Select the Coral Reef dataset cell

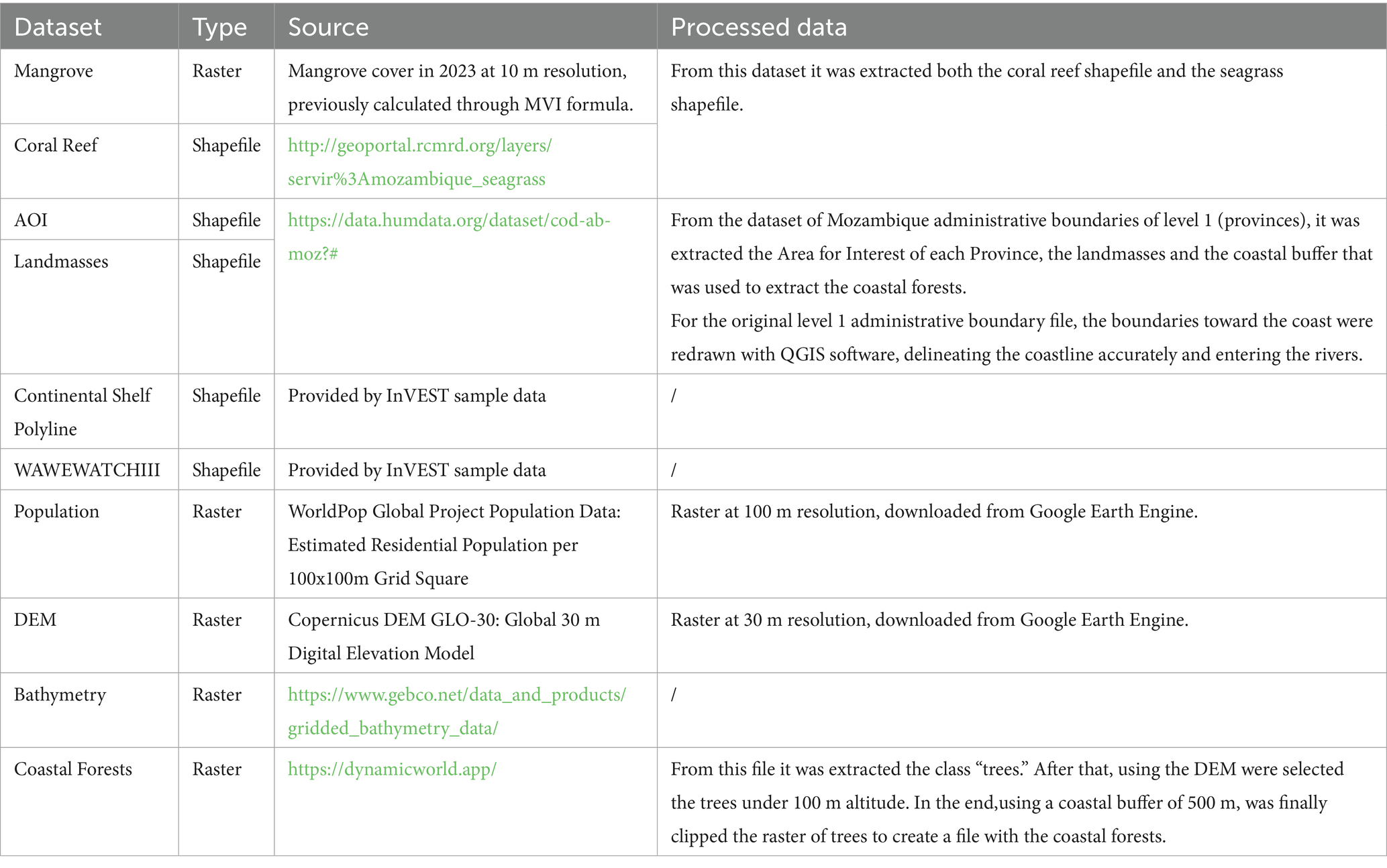coord(56,146)
